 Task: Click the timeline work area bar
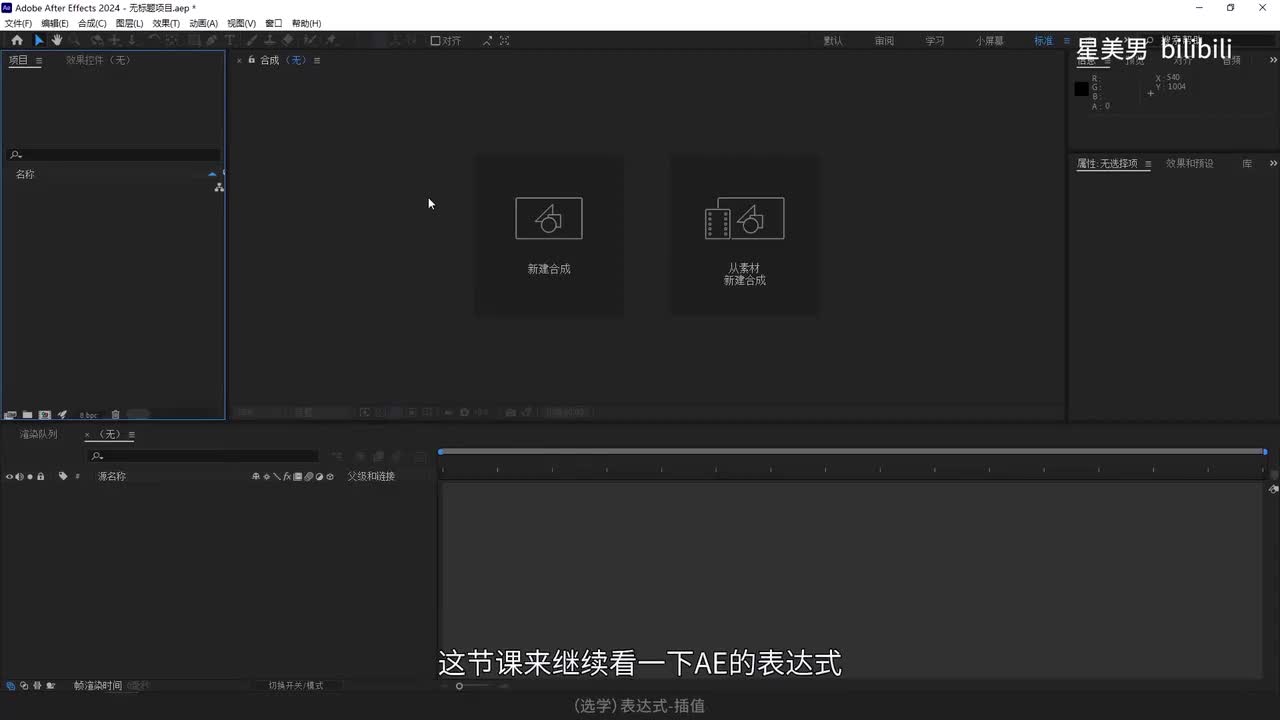(x=852, y=452)
